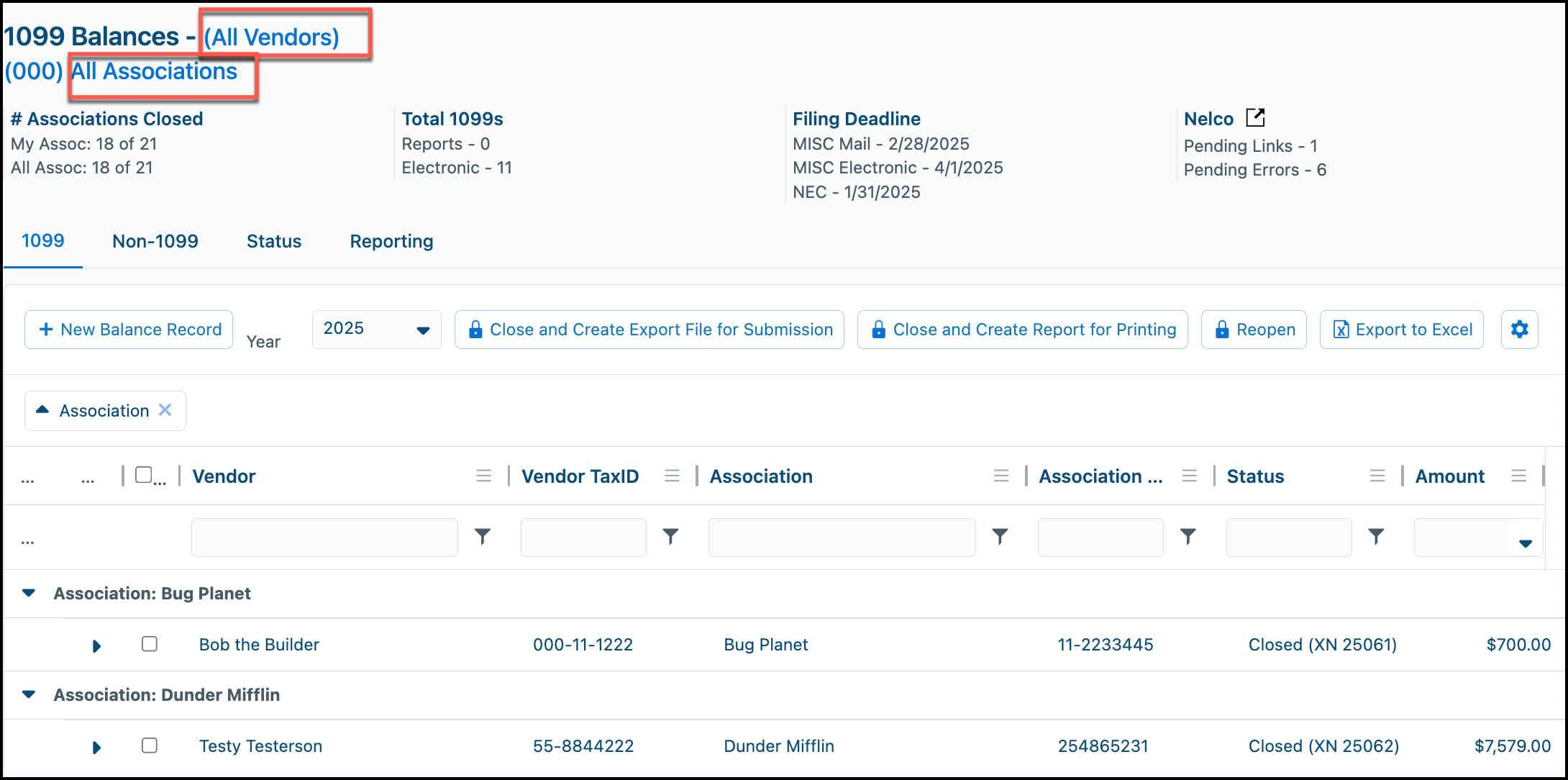The image size is (1568, 780).
Task: Switch to the Non-1099 tab
Action: click(x=155, y=242)
